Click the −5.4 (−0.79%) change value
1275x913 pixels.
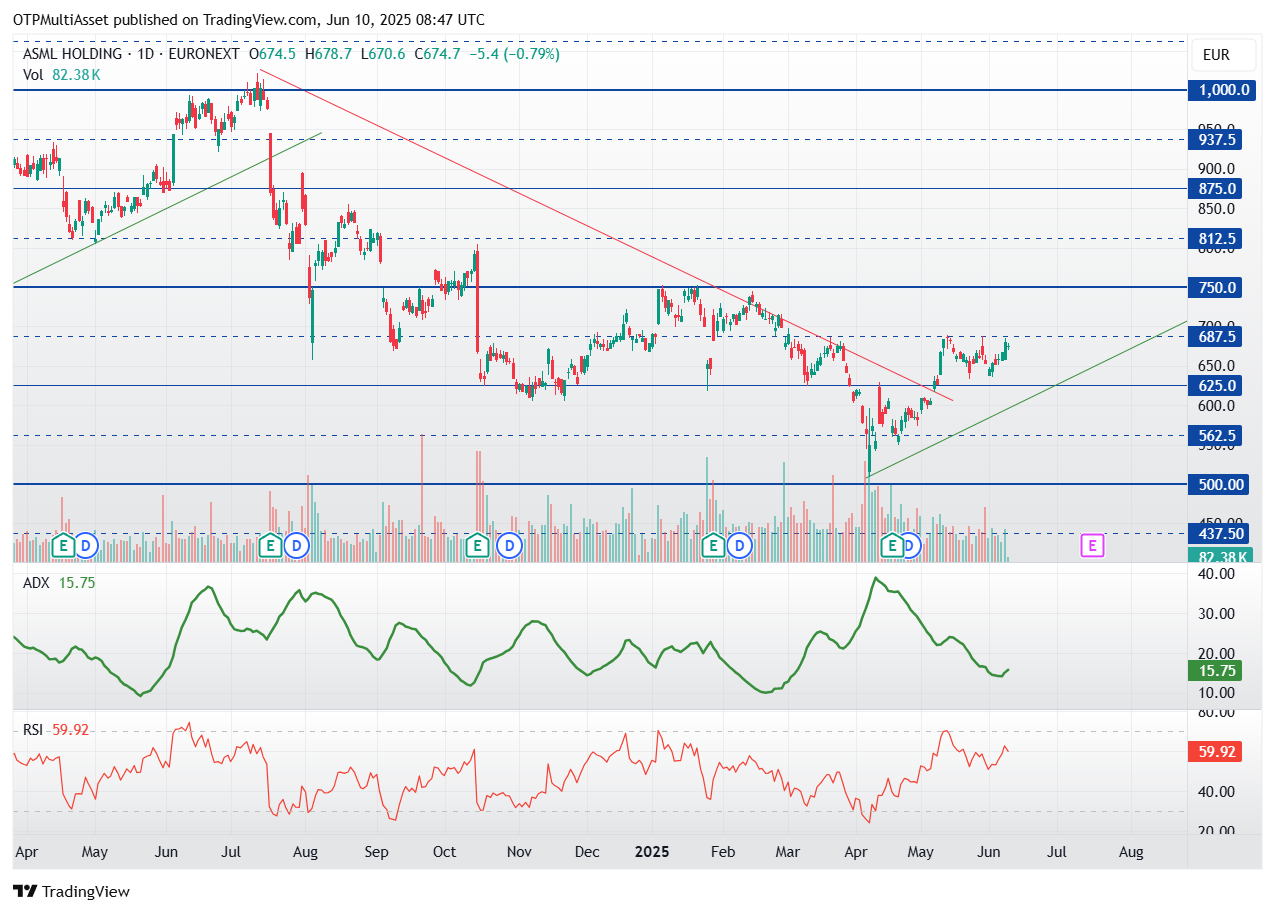(x=513, y=54)
